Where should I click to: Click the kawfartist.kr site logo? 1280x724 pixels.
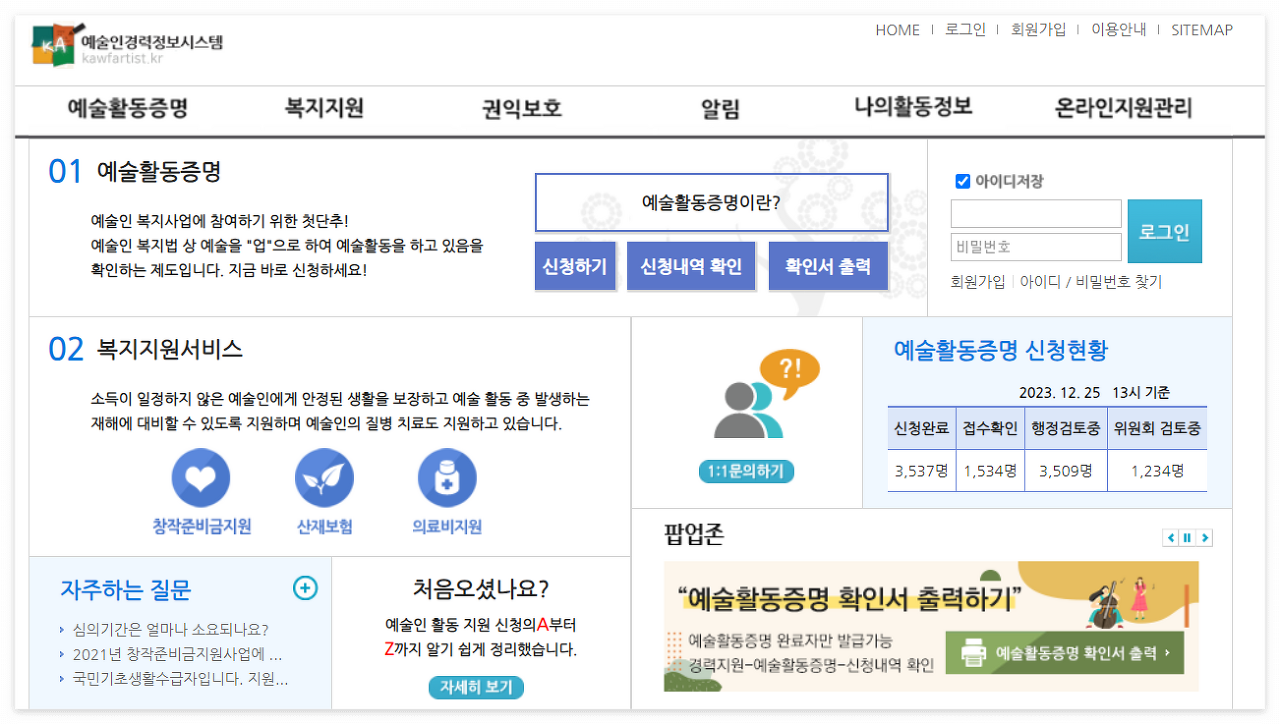click(x=127, y=45)
